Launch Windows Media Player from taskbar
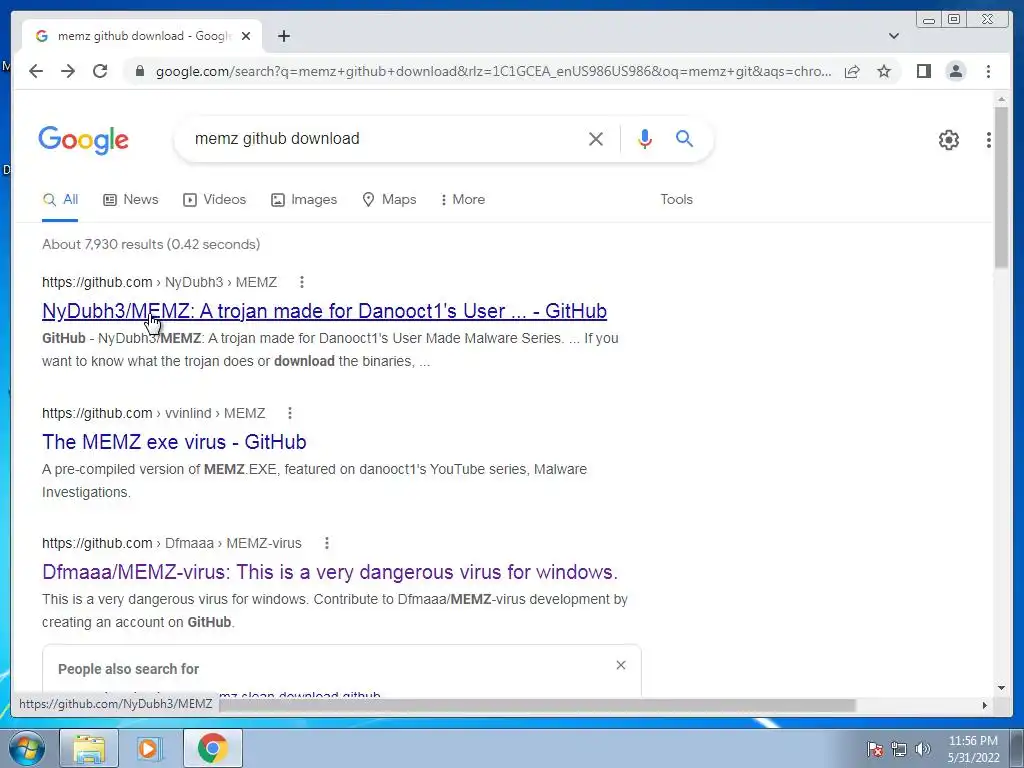The height and width of the screenshot is (768, 1024). coord(149,748)
